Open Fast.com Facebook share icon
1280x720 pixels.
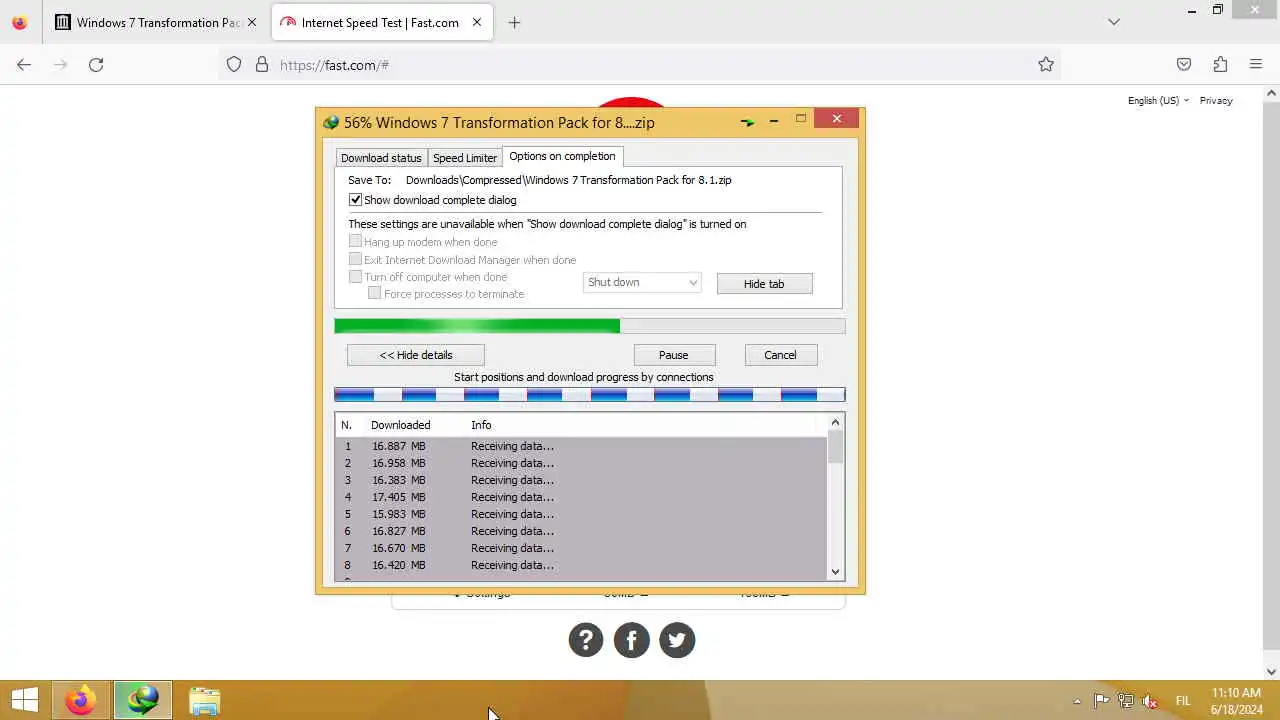632,640
